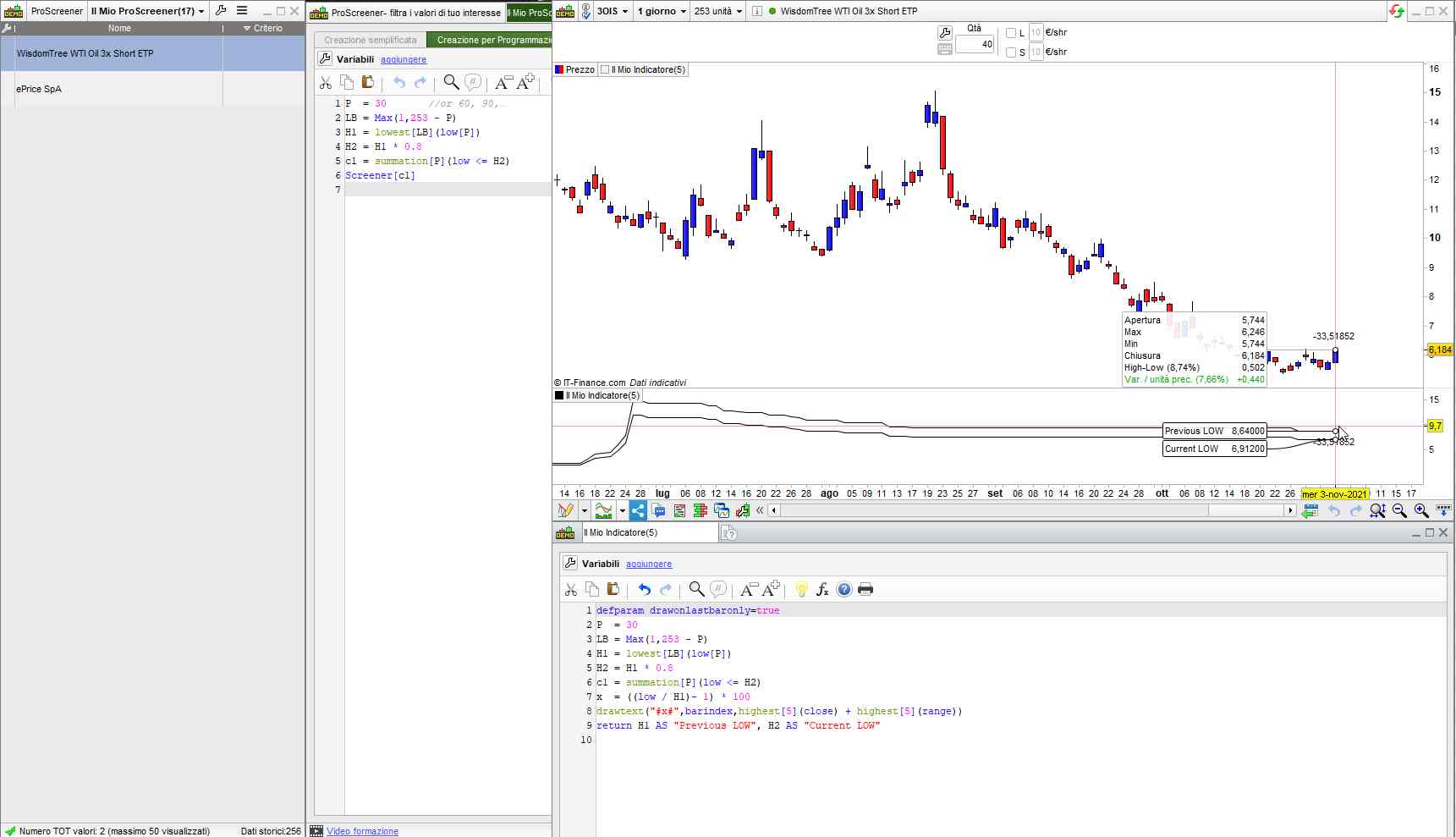This screenshot has height=837, width=1456.
Task: Click the print icon in indicator editor
Action: click(865, 589)
